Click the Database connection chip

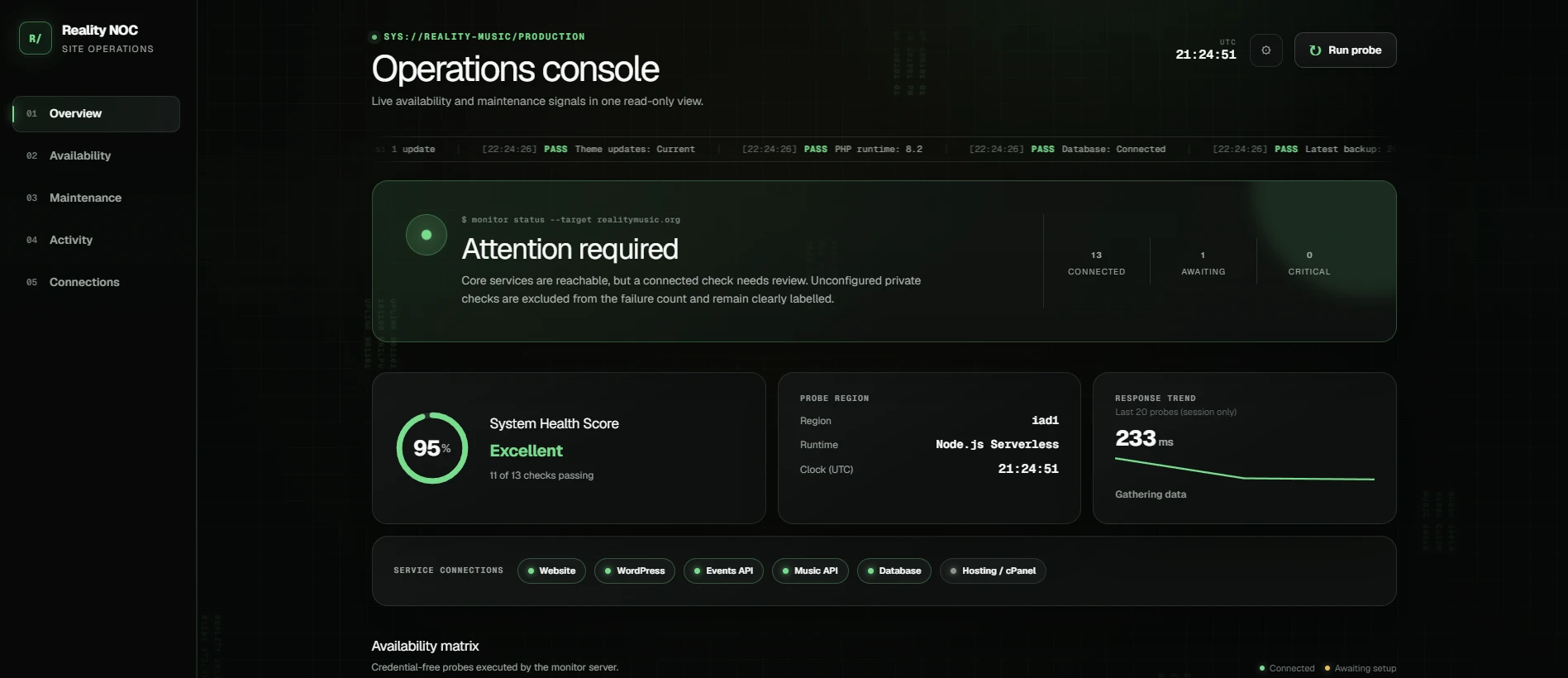tap(894, 571)
